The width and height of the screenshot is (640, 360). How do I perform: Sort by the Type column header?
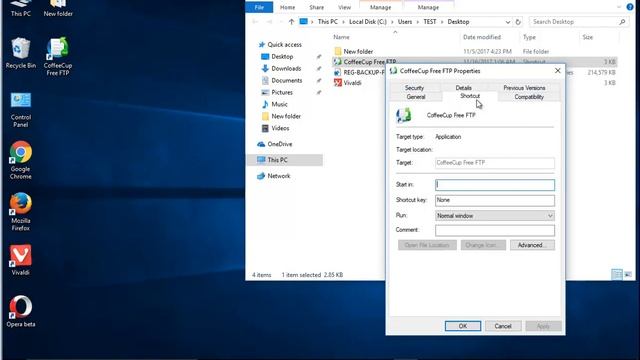pyautogui.click(x=529, y=37)
